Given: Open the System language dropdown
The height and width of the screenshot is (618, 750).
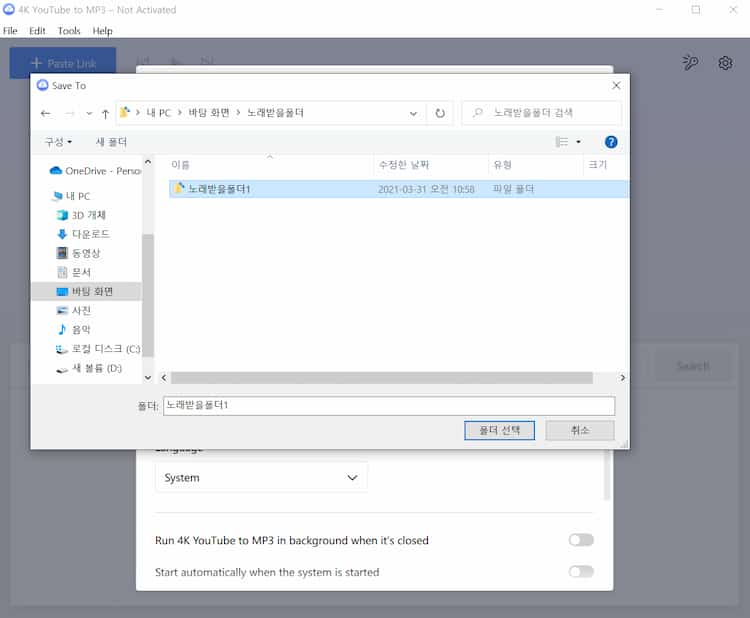Looking at the screenshot, I should click(x=261, y=477).
